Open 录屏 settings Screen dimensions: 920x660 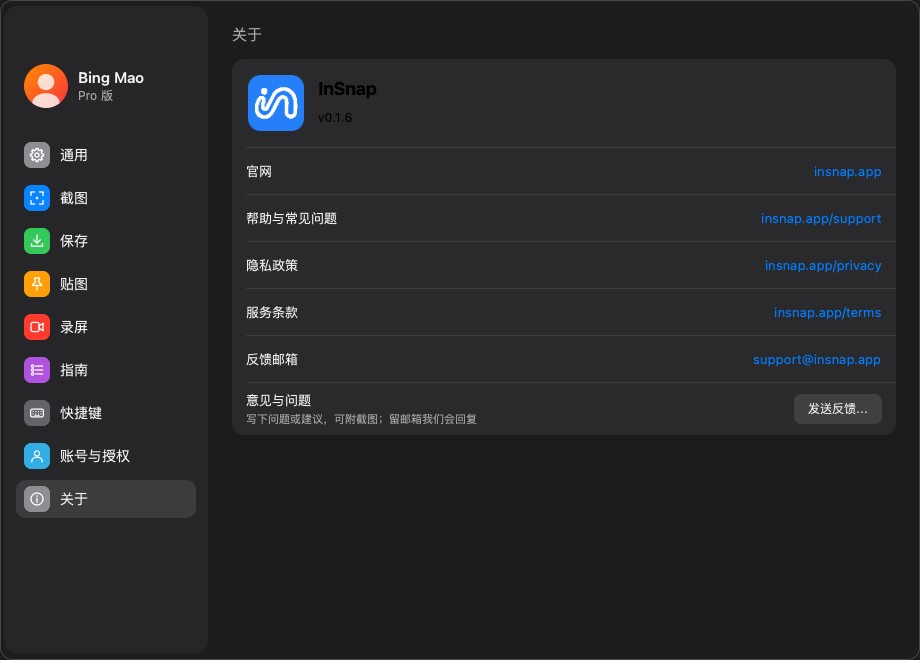click(106, 327)
